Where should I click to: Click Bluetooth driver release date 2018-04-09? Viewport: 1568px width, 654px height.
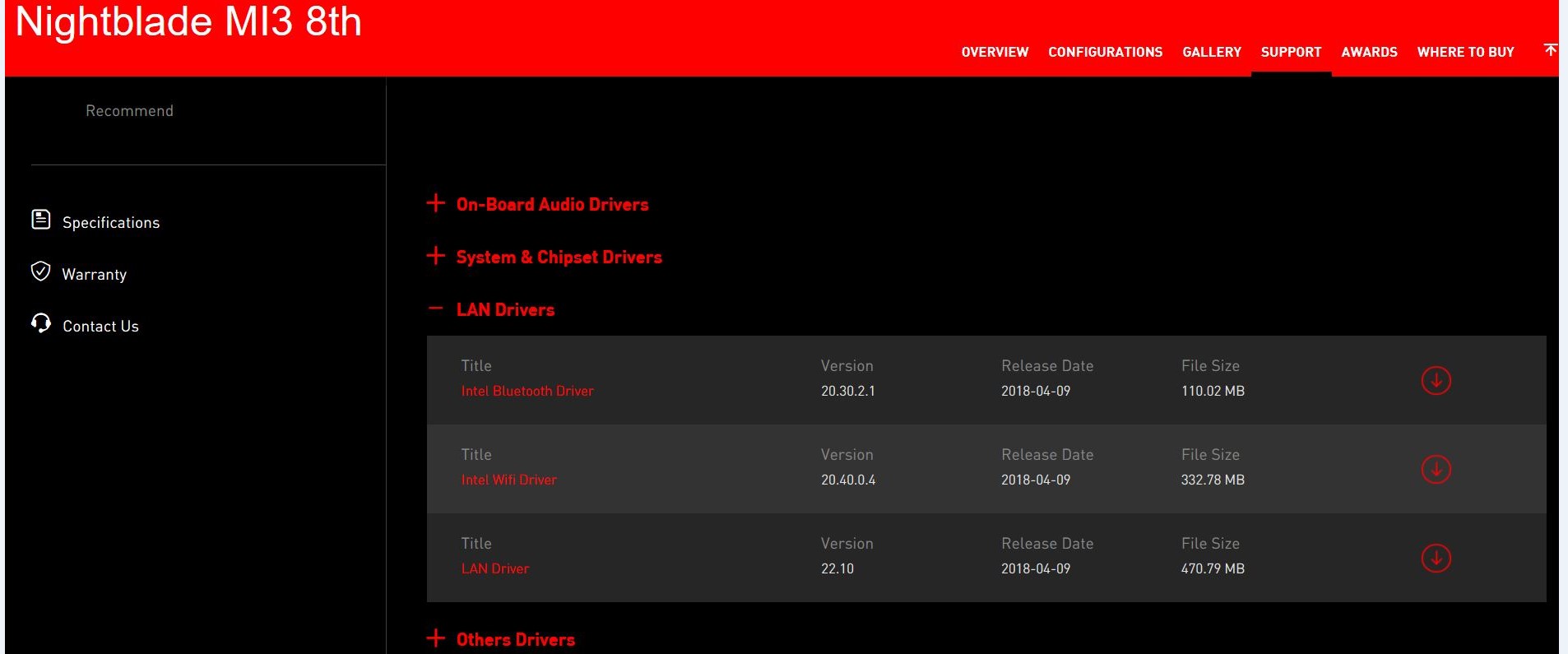tap(1036, 391)
